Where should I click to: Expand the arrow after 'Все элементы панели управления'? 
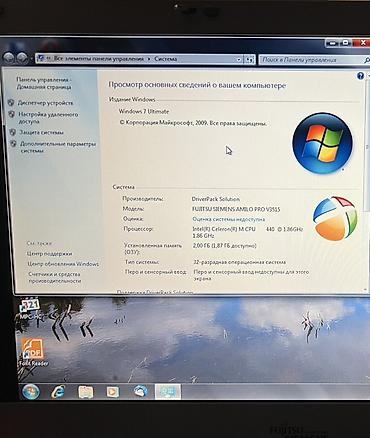(x=149, y=59)
